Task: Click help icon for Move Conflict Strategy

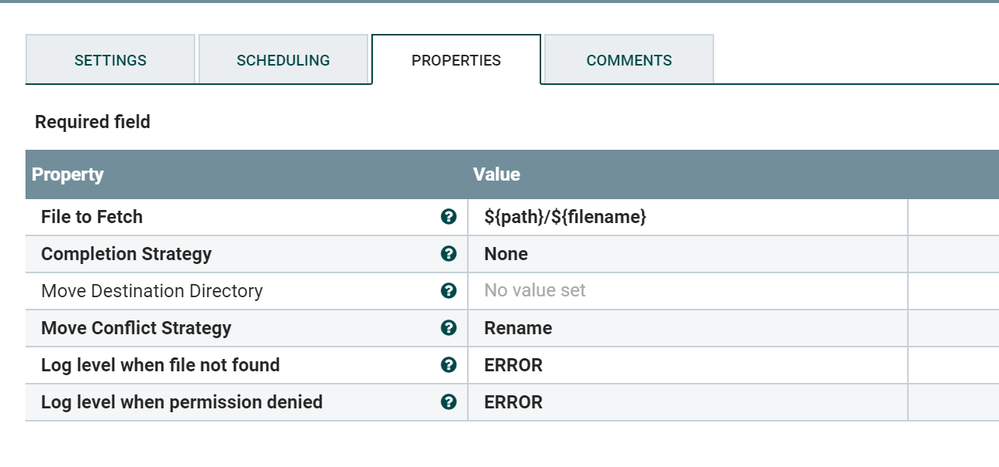Action: (448, 328)
